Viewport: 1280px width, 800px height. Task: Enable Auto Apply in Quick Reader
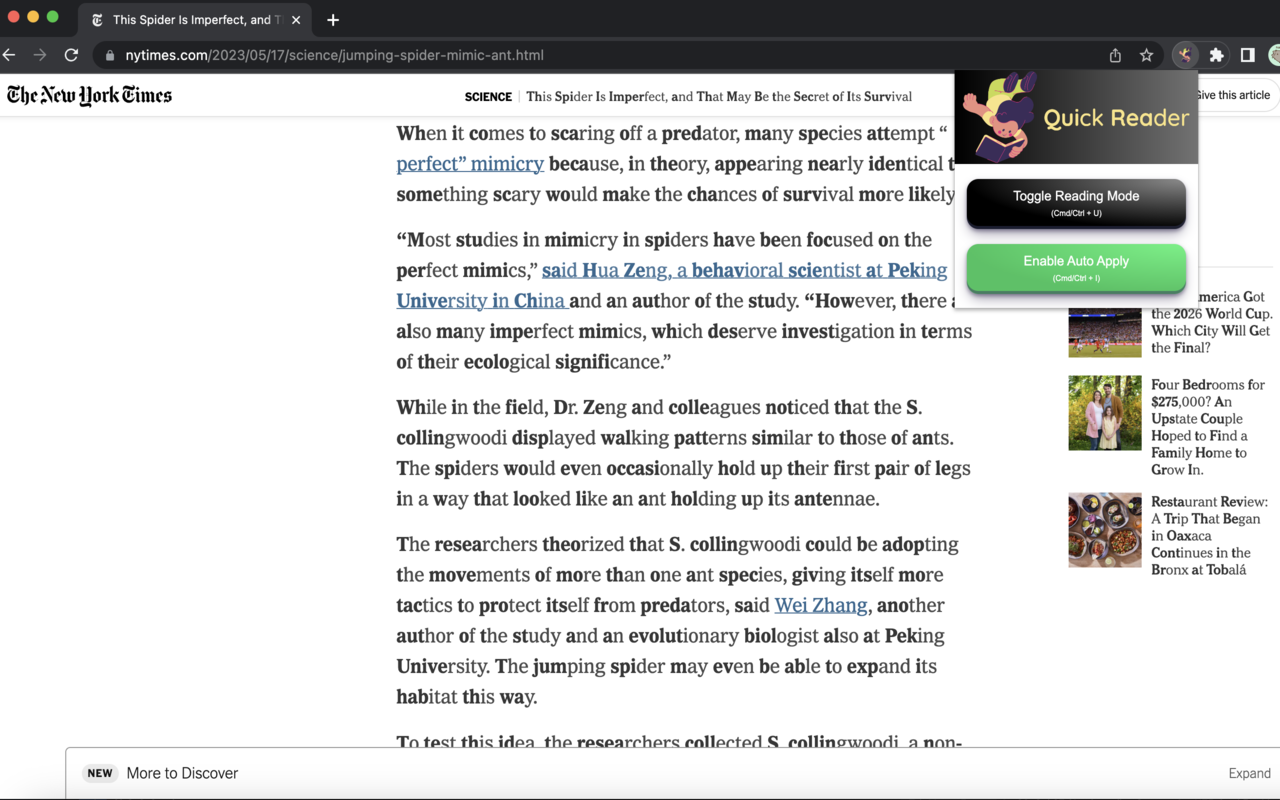[1076, 267]
